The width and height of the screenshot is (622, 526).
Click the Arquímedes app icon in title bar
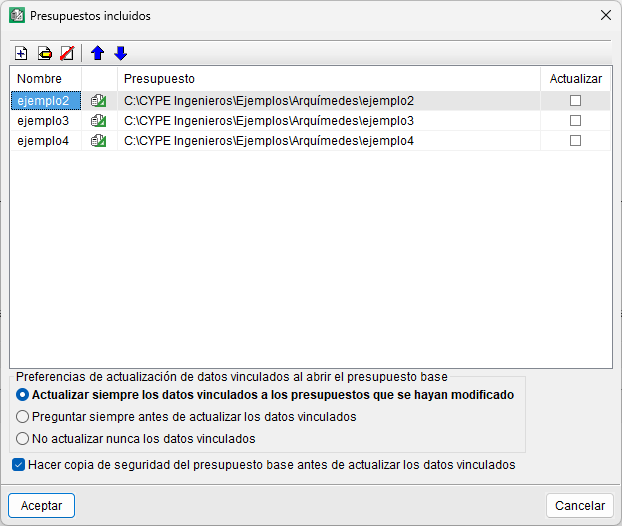17,15
